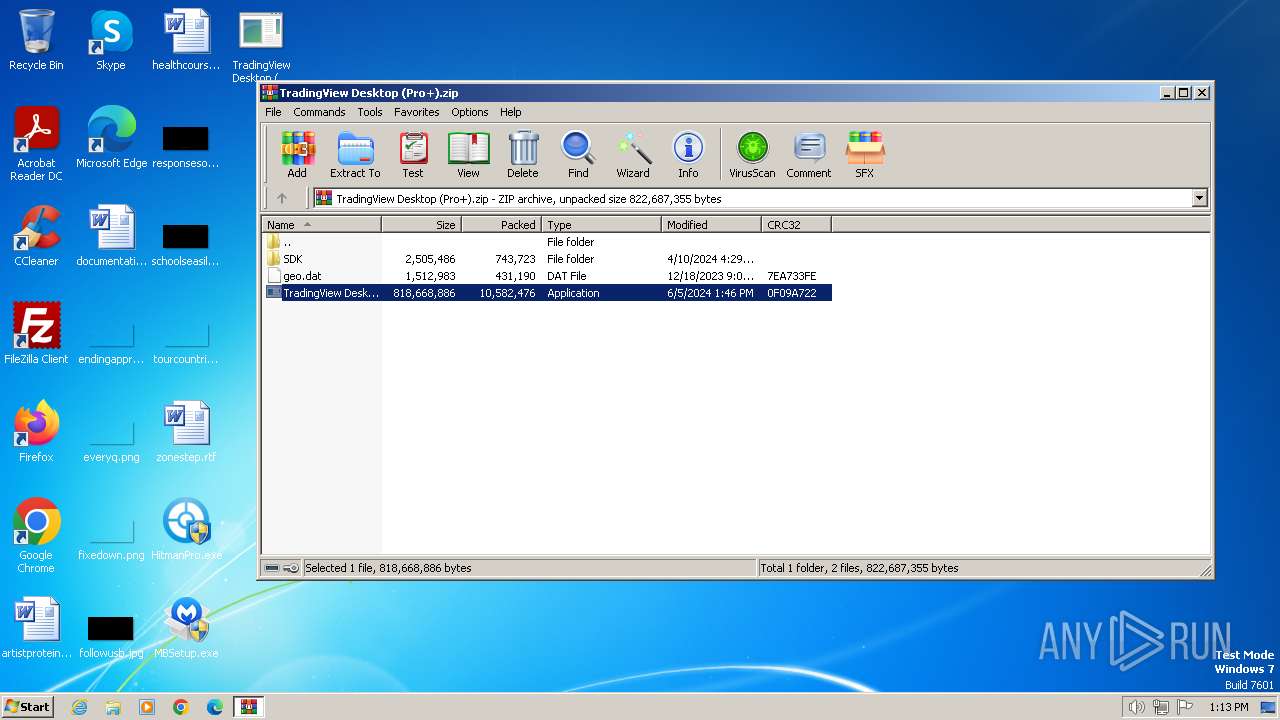The height and width of the screenshot is (720, 1280).
Task: Open the Favorites menu
Action: [416, 112]
